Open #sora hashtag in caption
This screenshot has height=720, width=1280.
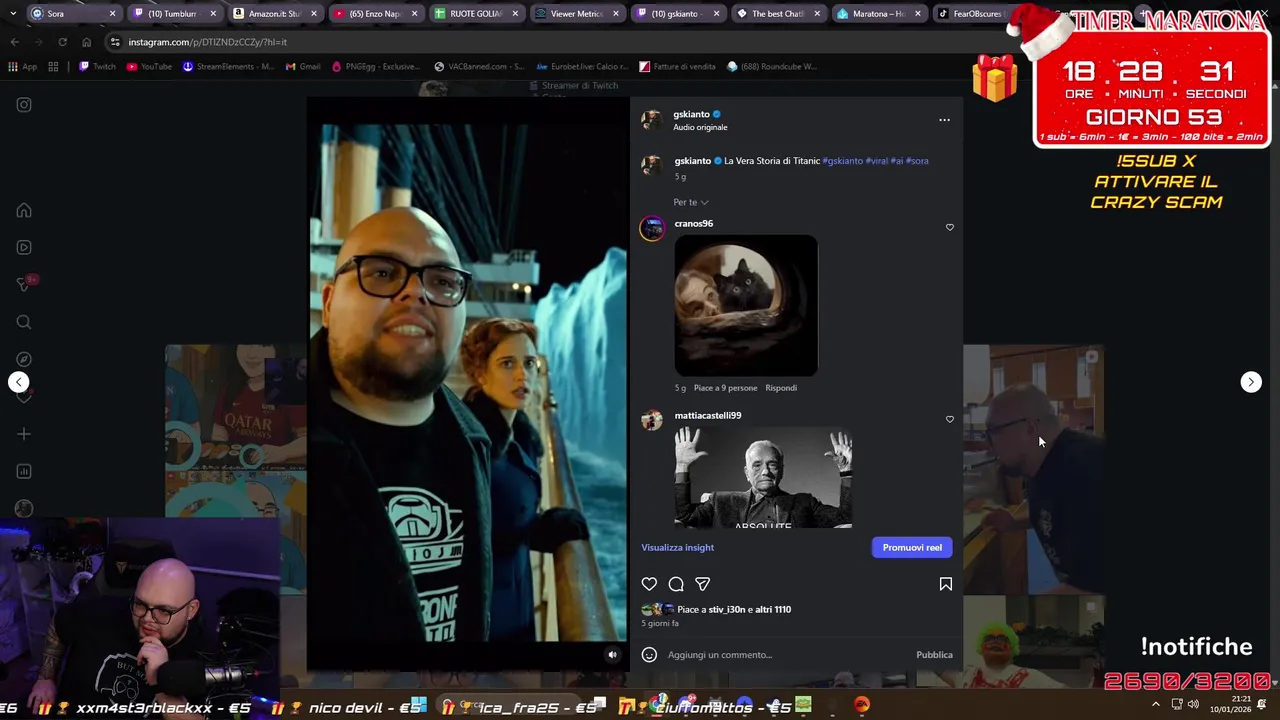(917, 161)
